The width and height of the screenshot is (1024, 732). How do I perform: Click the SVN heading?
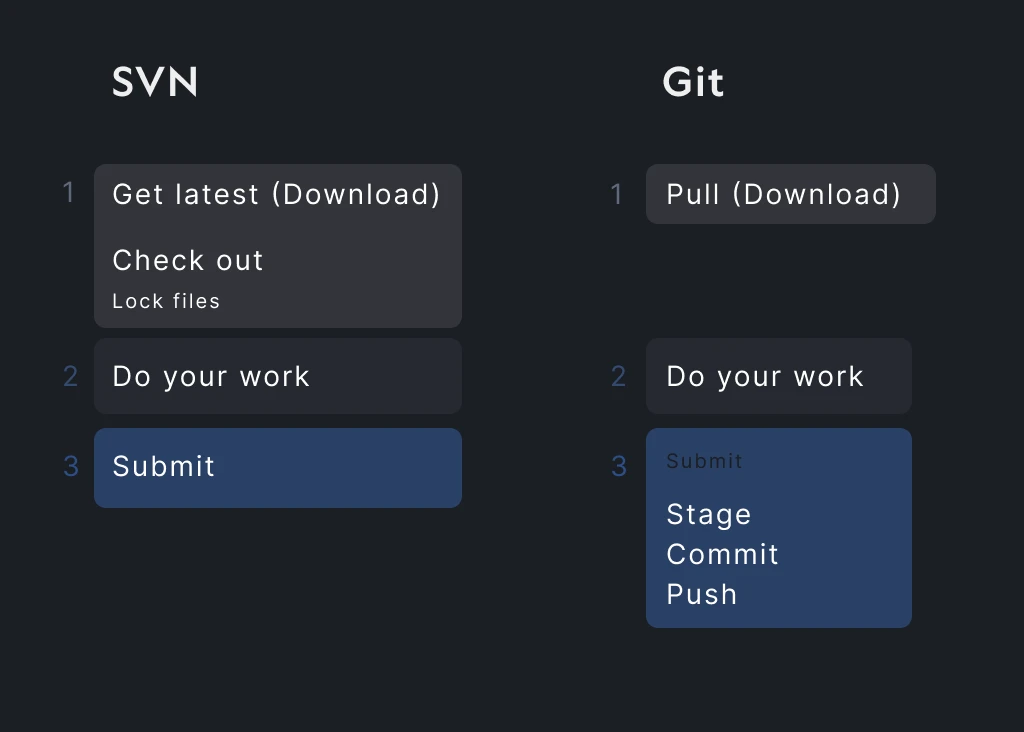(155, 82)
